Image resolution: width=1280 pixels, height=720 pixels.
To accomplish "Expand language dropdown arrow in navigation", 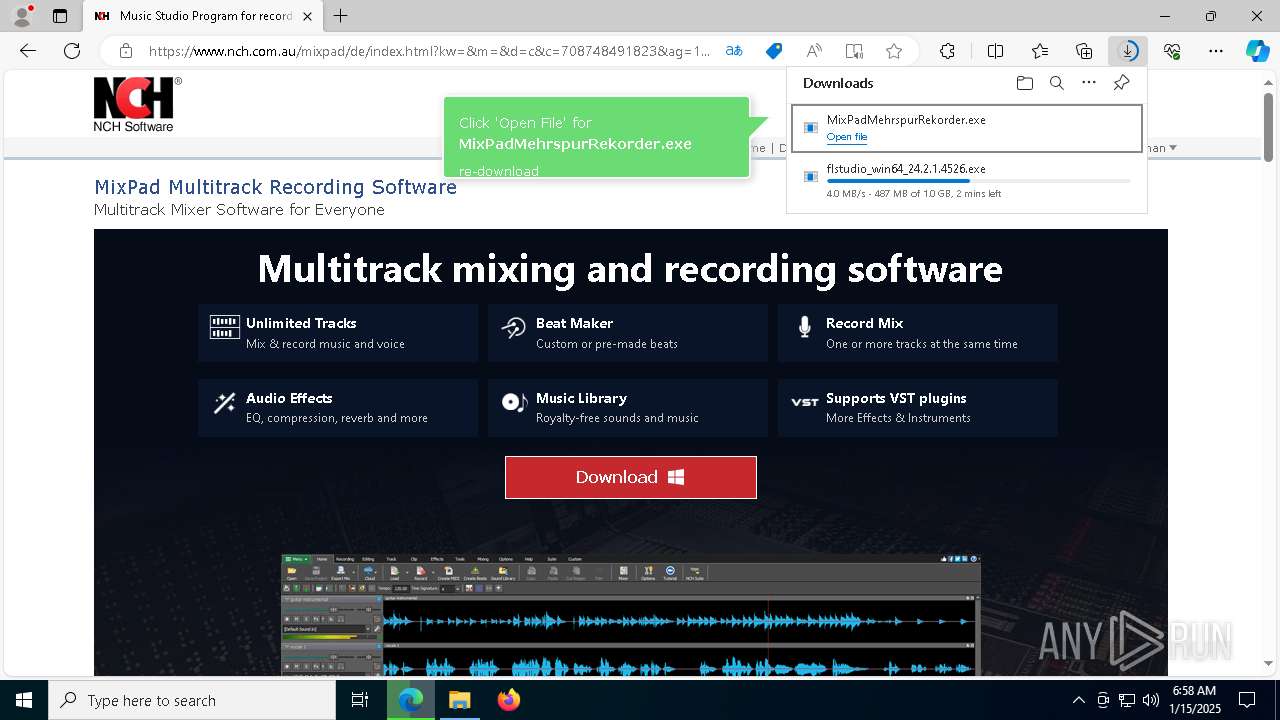I will click(x=1172, y=148).
